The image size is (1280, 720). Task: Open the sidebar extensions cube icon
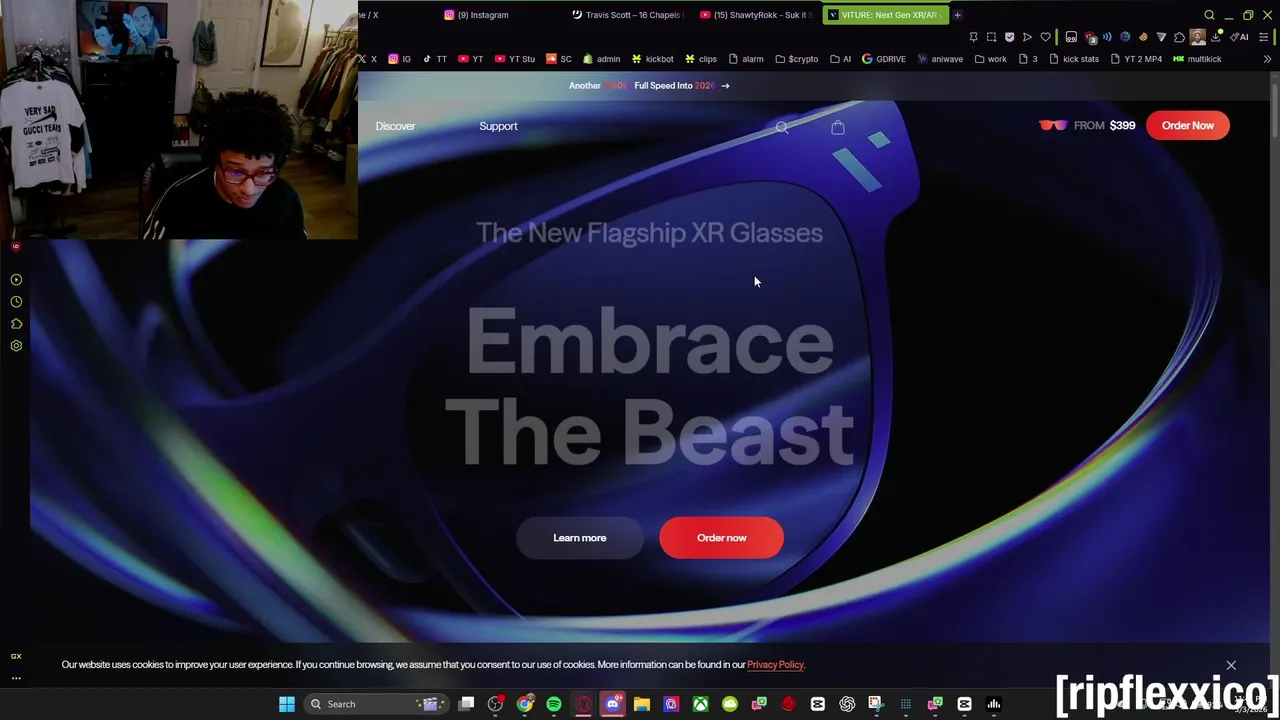pos(16,324)
